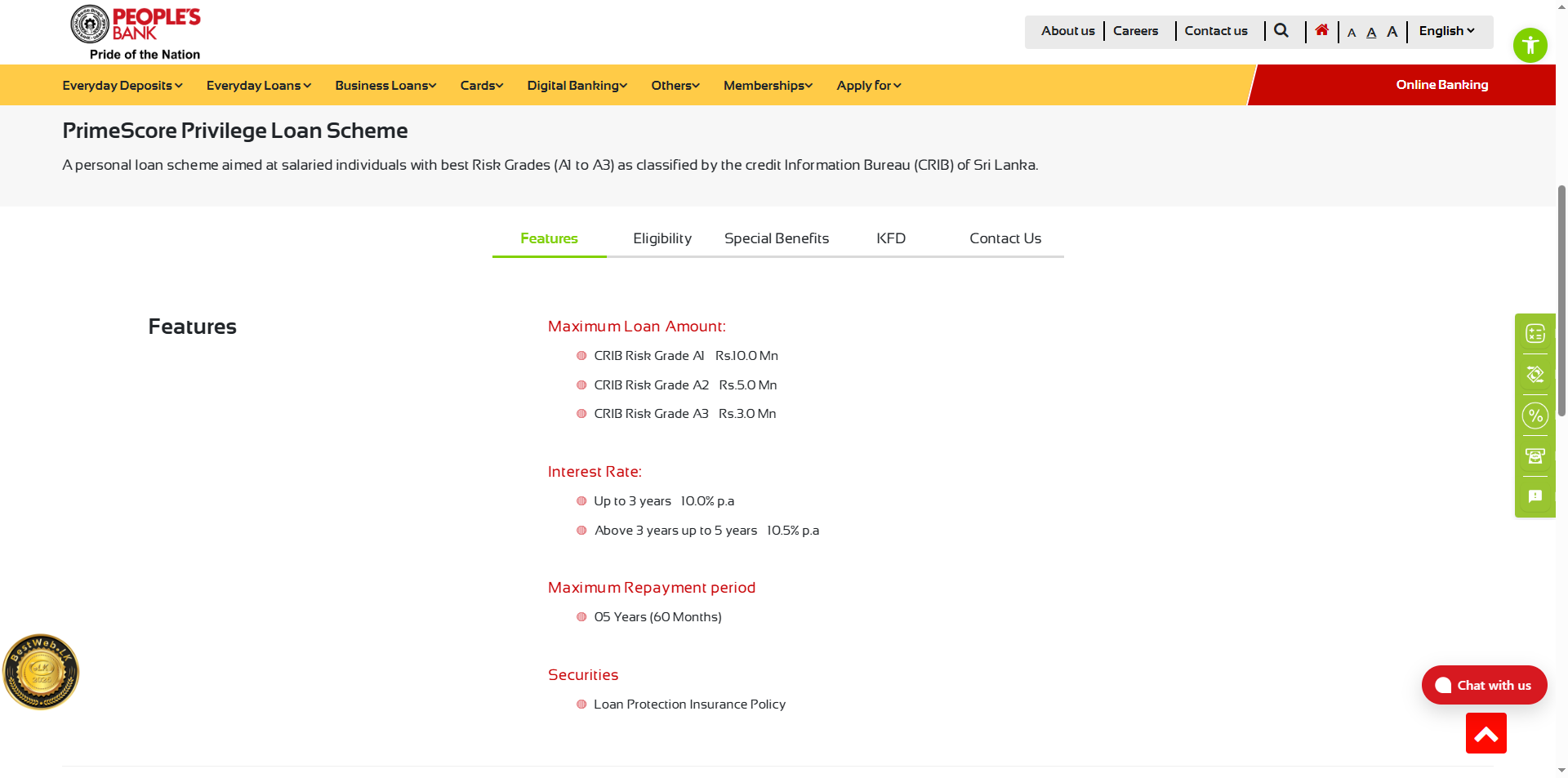Click 'CRIB Risk Grade A2 Rs.5.0 Mn' text
1568x778 pixels.
tap(685, 385)
